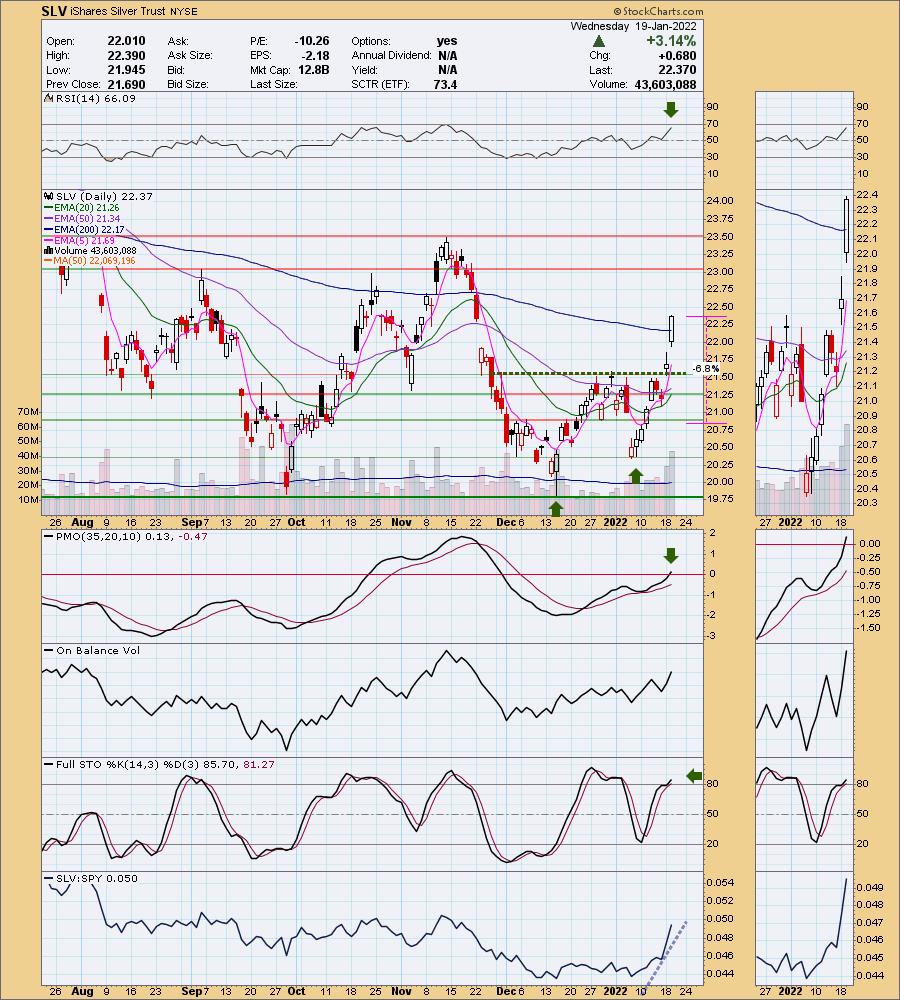
Task: Click the NYSE exchange label
Action: pos(184,11)
